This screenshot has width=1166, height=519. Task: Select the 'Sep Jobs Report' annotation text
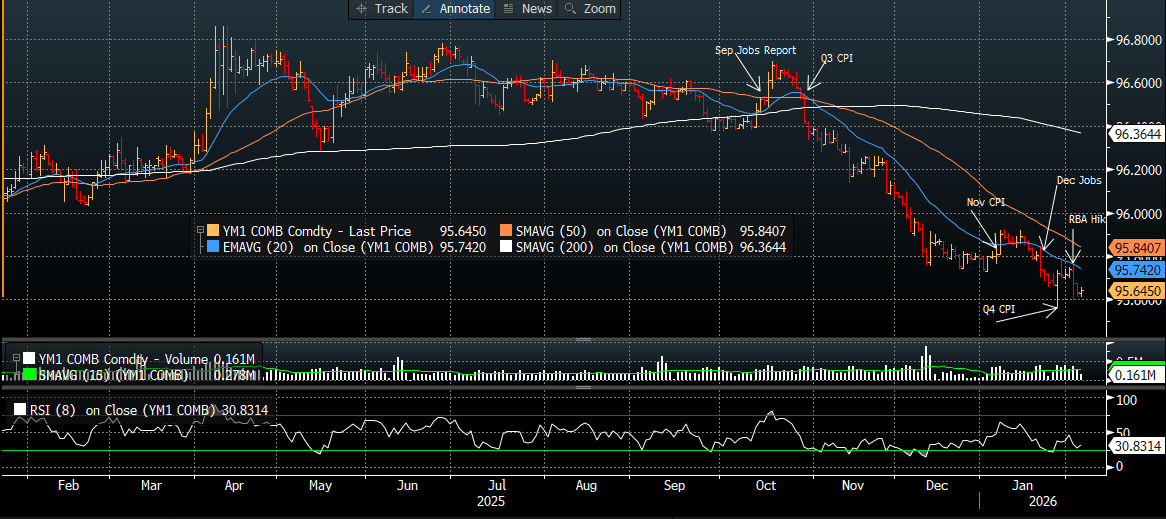(756, 51)
